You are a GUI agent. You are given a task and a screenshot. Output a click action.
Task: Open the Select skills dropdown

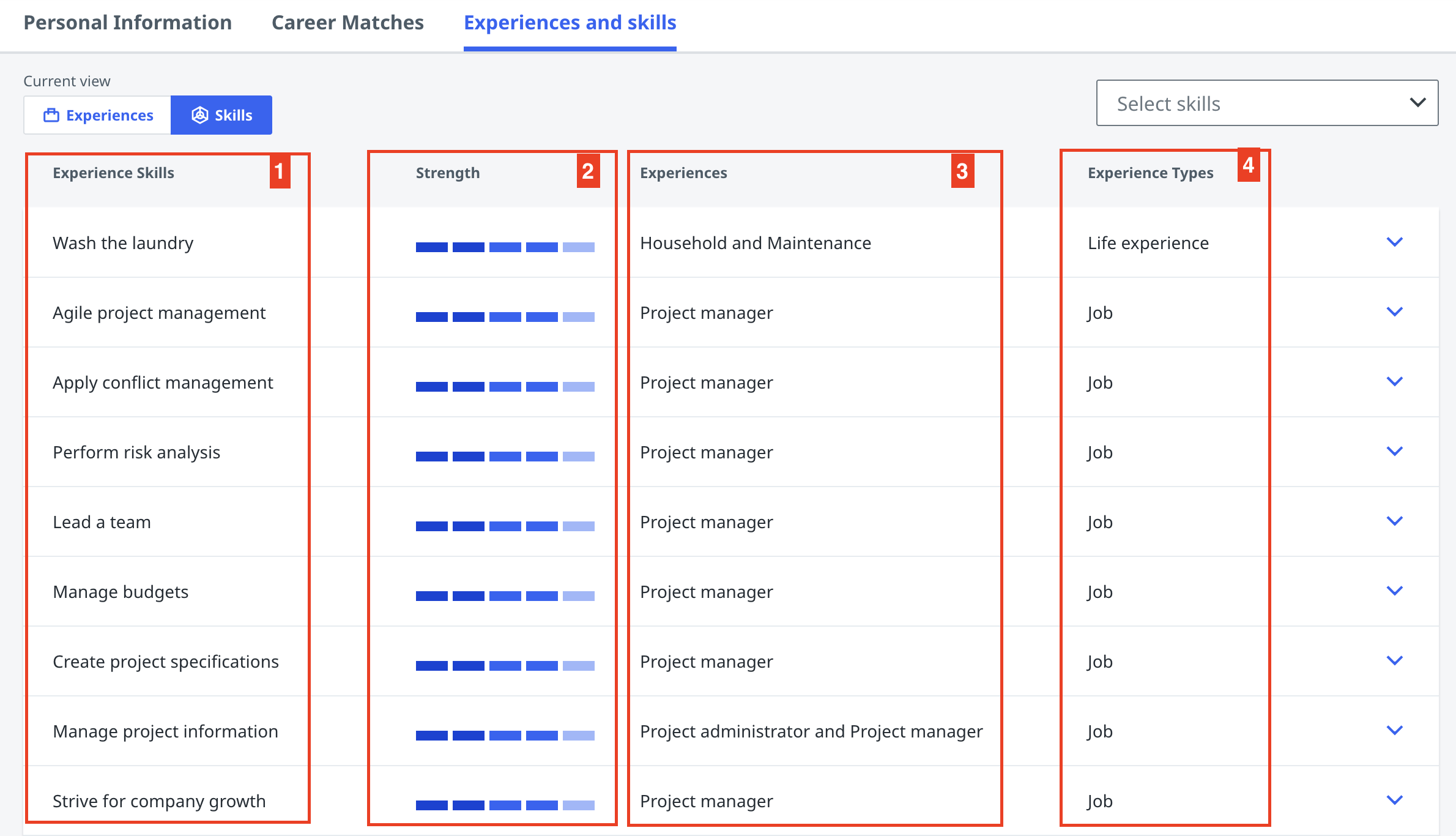[x=1266, y=103]
